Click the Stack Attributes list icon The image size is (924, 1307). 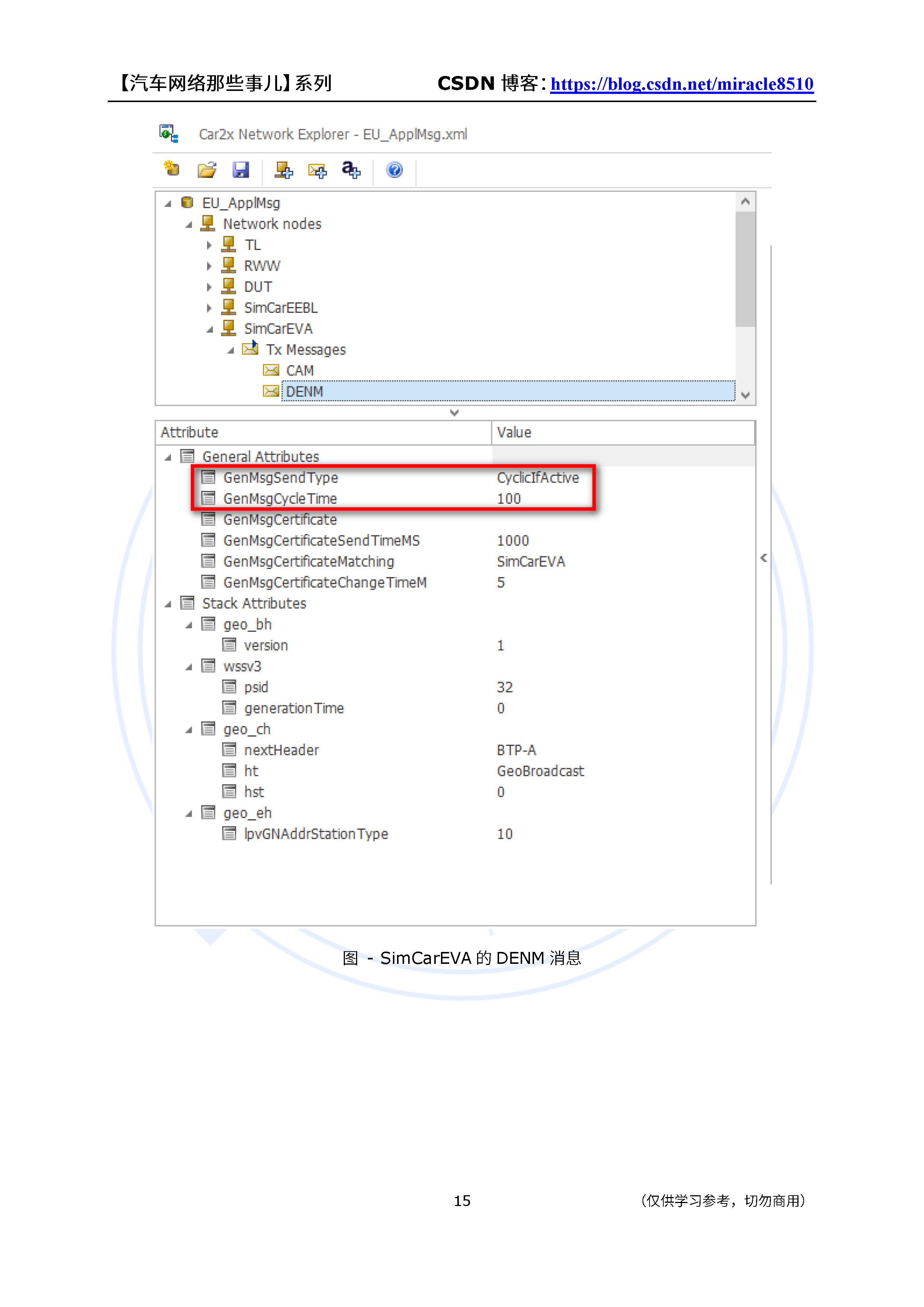pos(187,603)
